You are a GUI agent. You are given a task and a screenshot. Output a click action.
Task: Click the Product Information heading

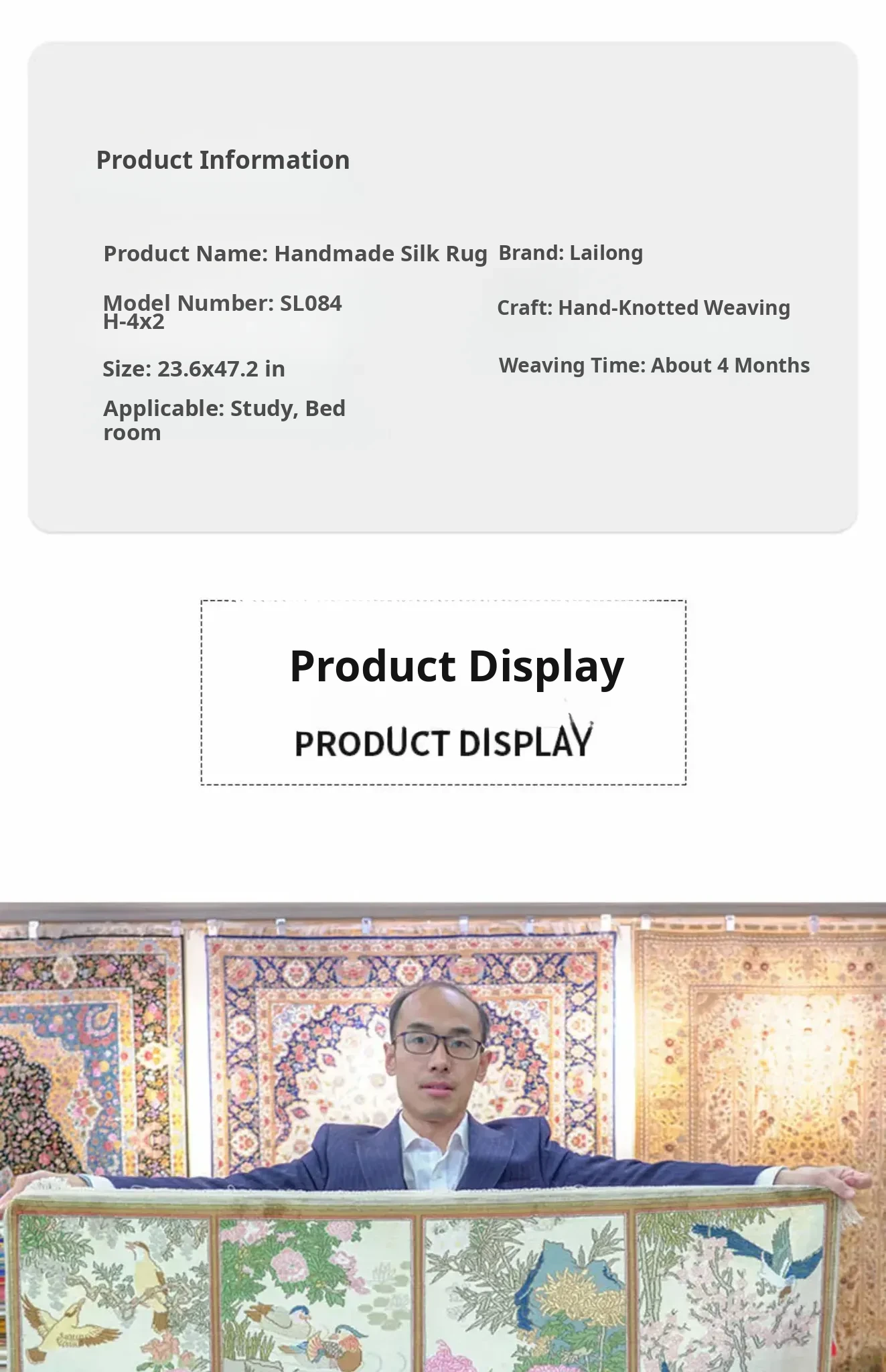223,160
